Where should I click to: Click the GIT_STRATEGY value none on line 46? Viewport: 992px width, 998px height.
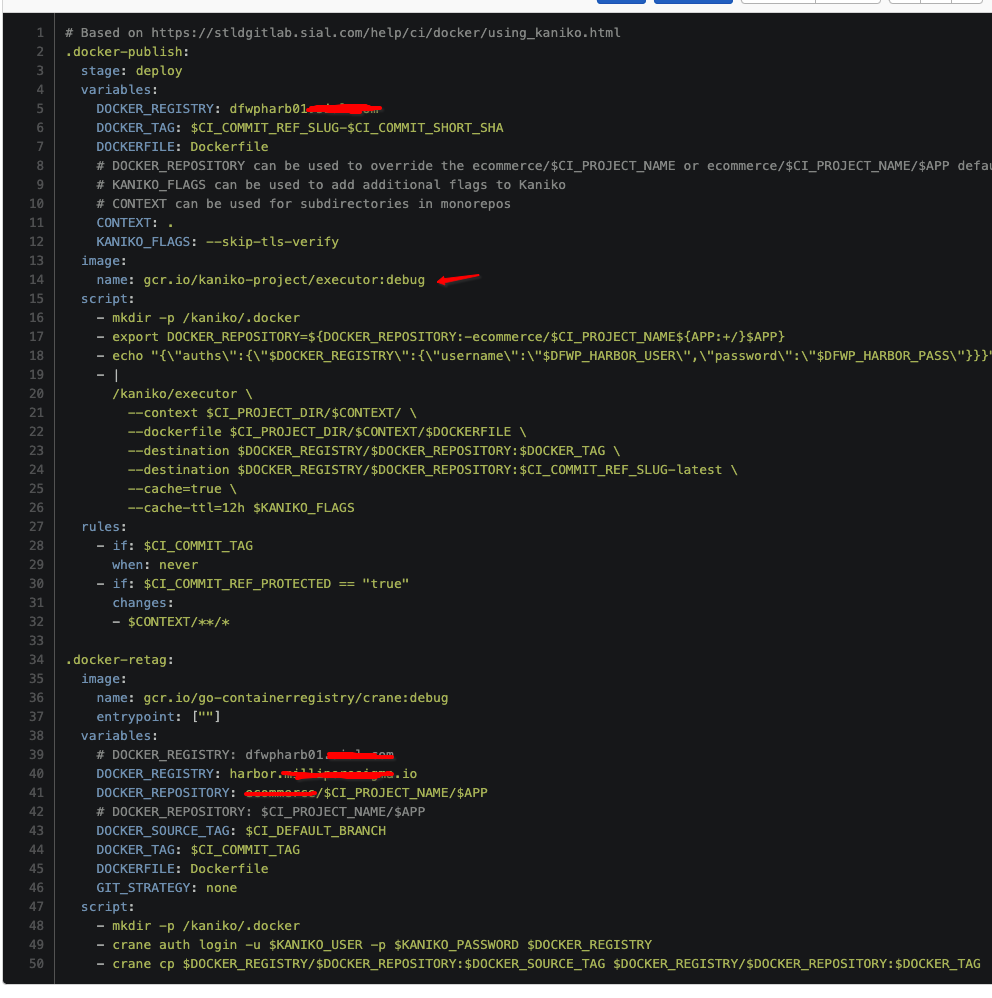[x=220, y=887]
